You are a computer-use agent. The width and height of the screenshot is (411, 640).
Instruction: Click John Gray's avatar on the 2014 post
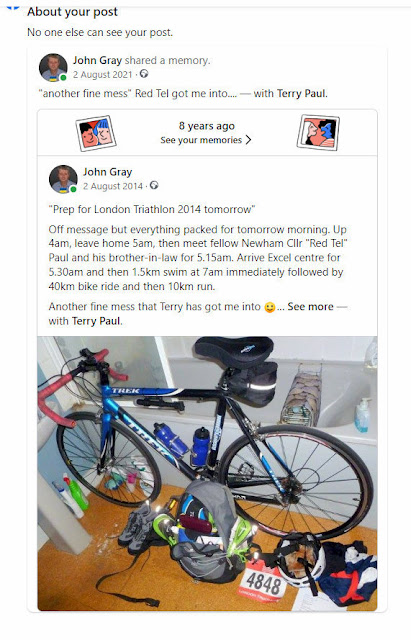[x=63, y=179]
